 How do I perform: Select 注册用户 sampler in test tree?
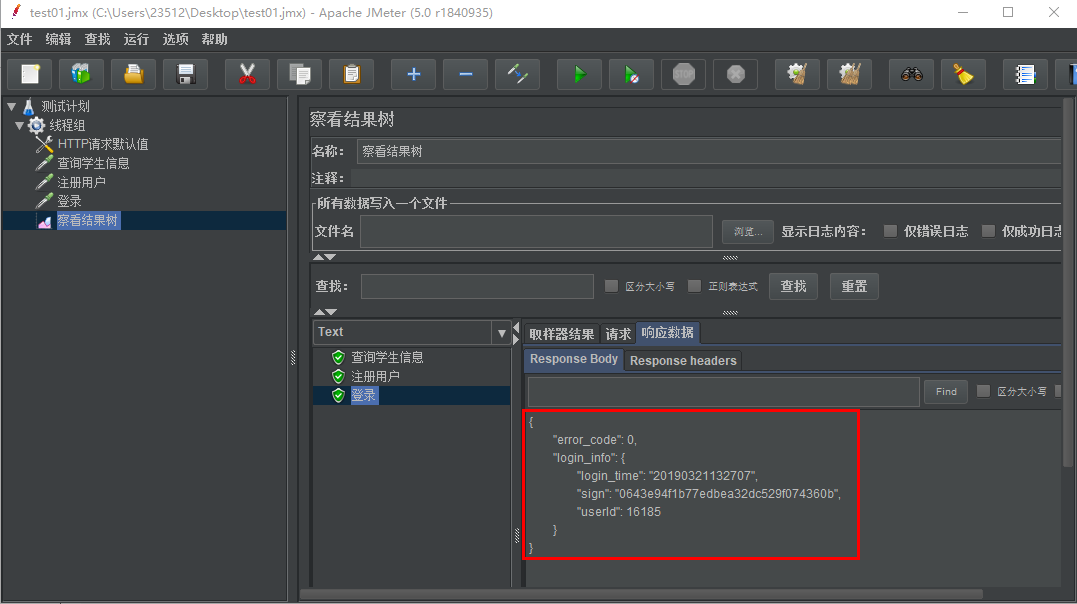tap(82, 182)
